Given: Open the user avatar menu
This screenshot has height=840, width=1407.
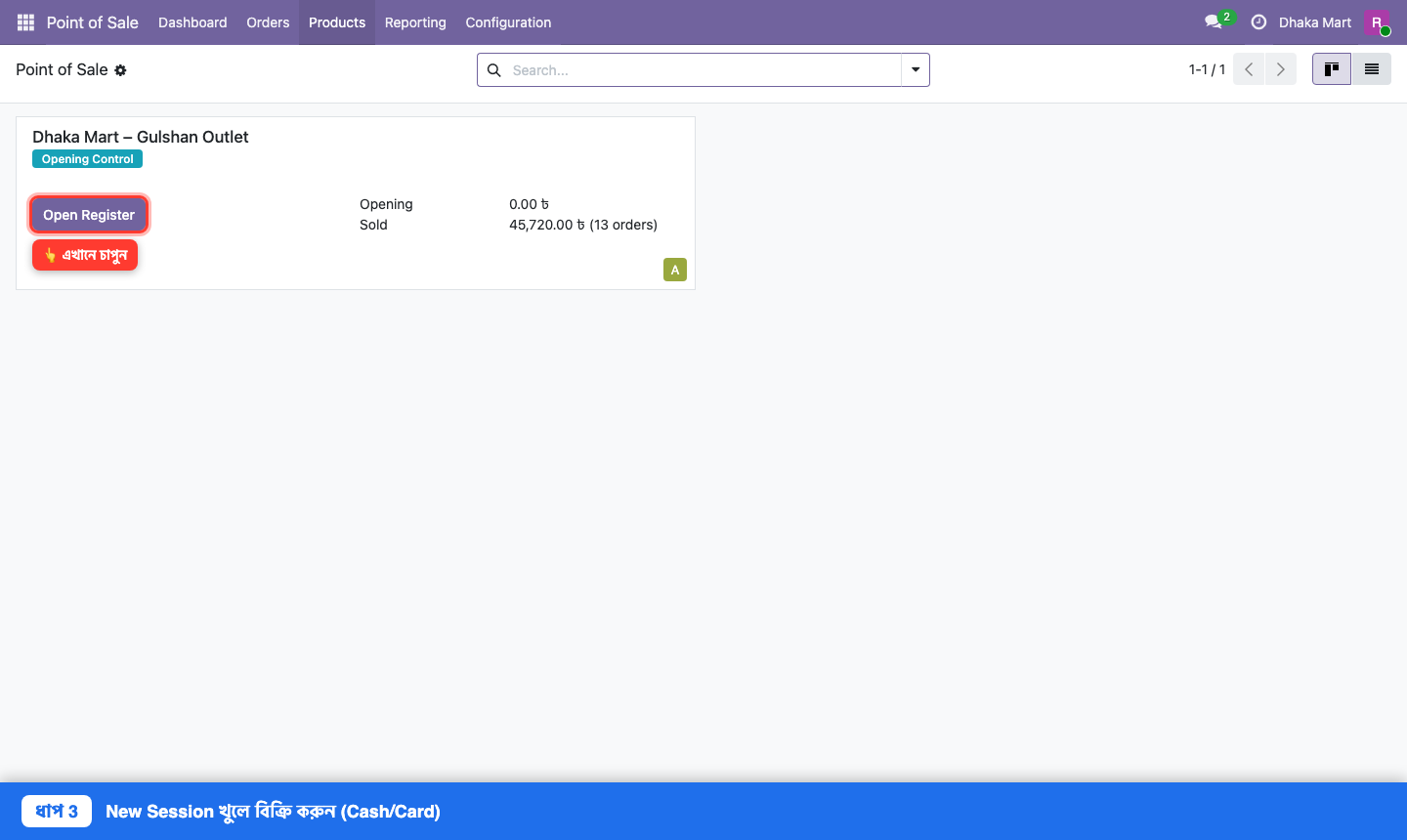Looking at the screenshot, I should coord(1377,22).
